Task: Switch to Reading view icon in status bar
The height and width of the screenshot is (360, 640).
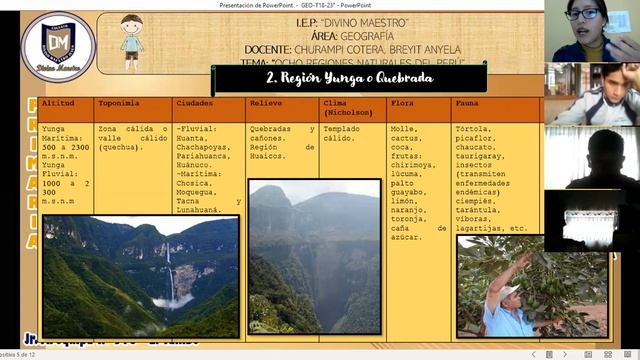Action: click(x=627, y=354)
